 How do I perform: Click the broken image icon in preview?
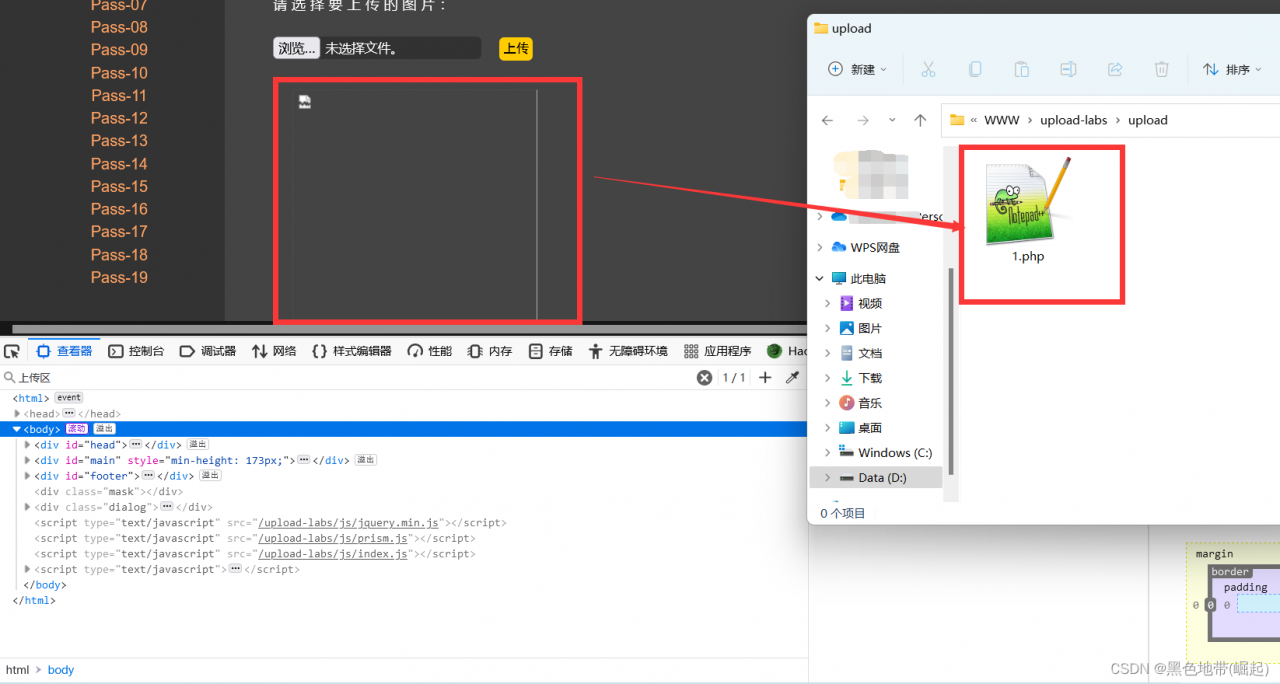click(305, 102)
